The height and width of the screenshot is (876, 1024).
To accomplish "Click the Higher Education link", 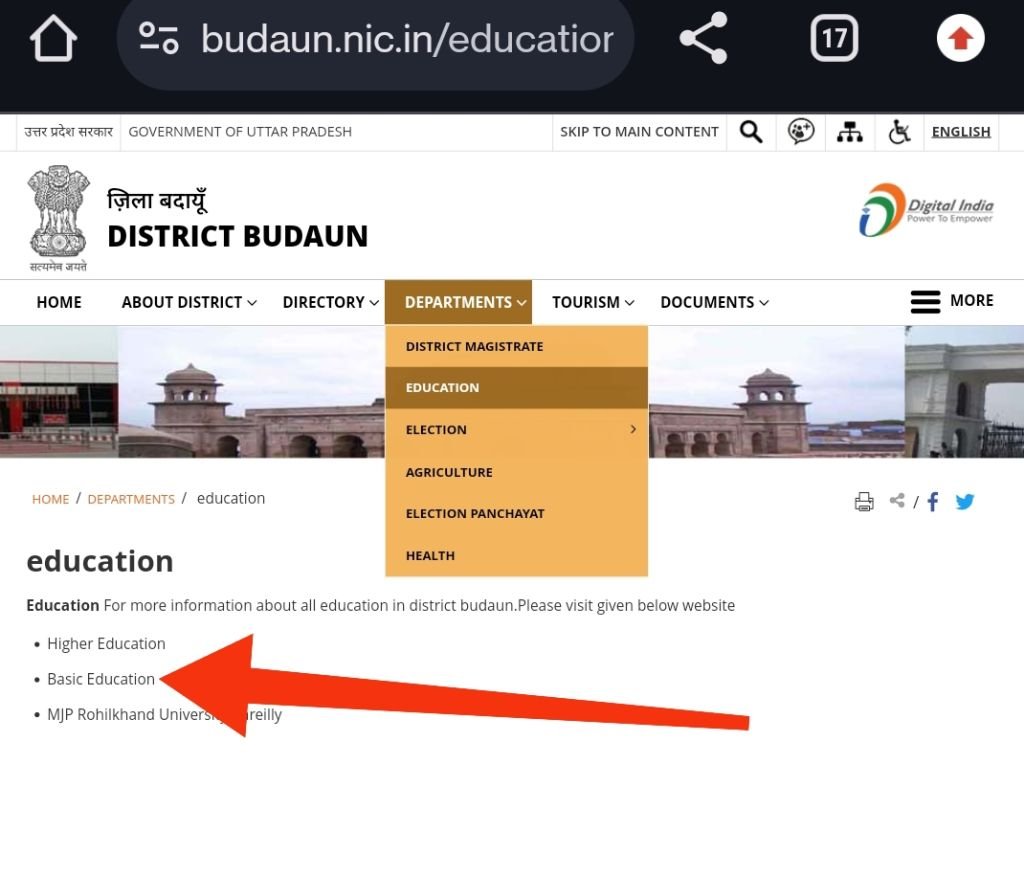I will pyautogui.click(x=106, y=644).
